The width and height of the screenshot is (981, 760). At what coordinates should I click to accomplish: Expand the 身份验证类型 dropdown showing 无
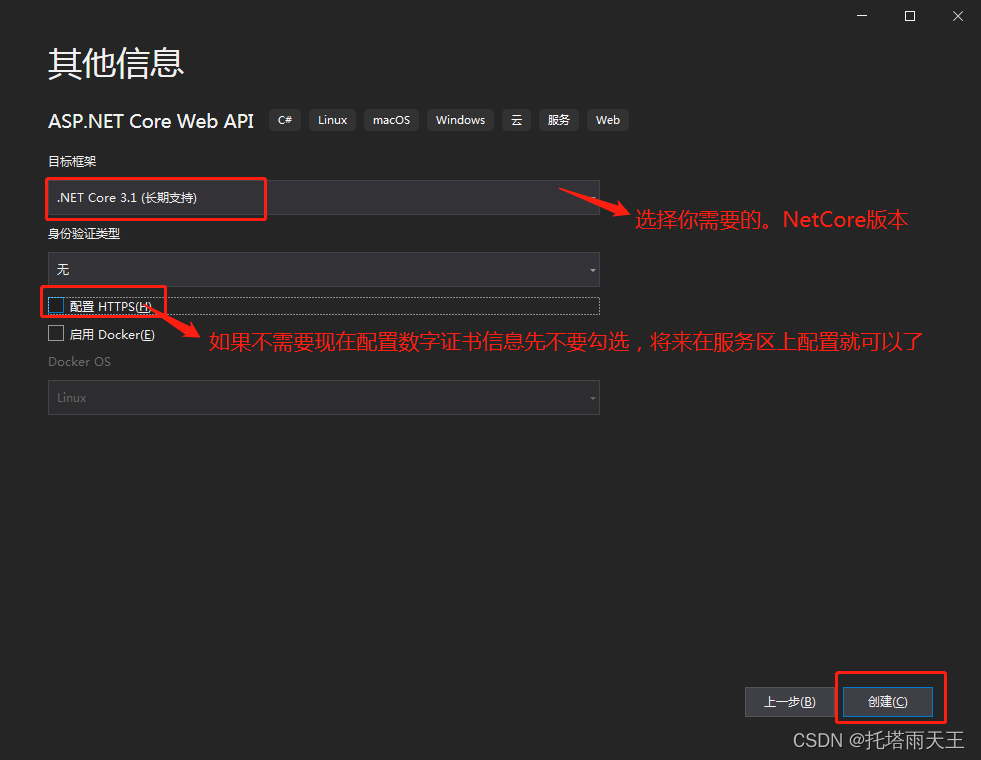(x=324, y=270)
